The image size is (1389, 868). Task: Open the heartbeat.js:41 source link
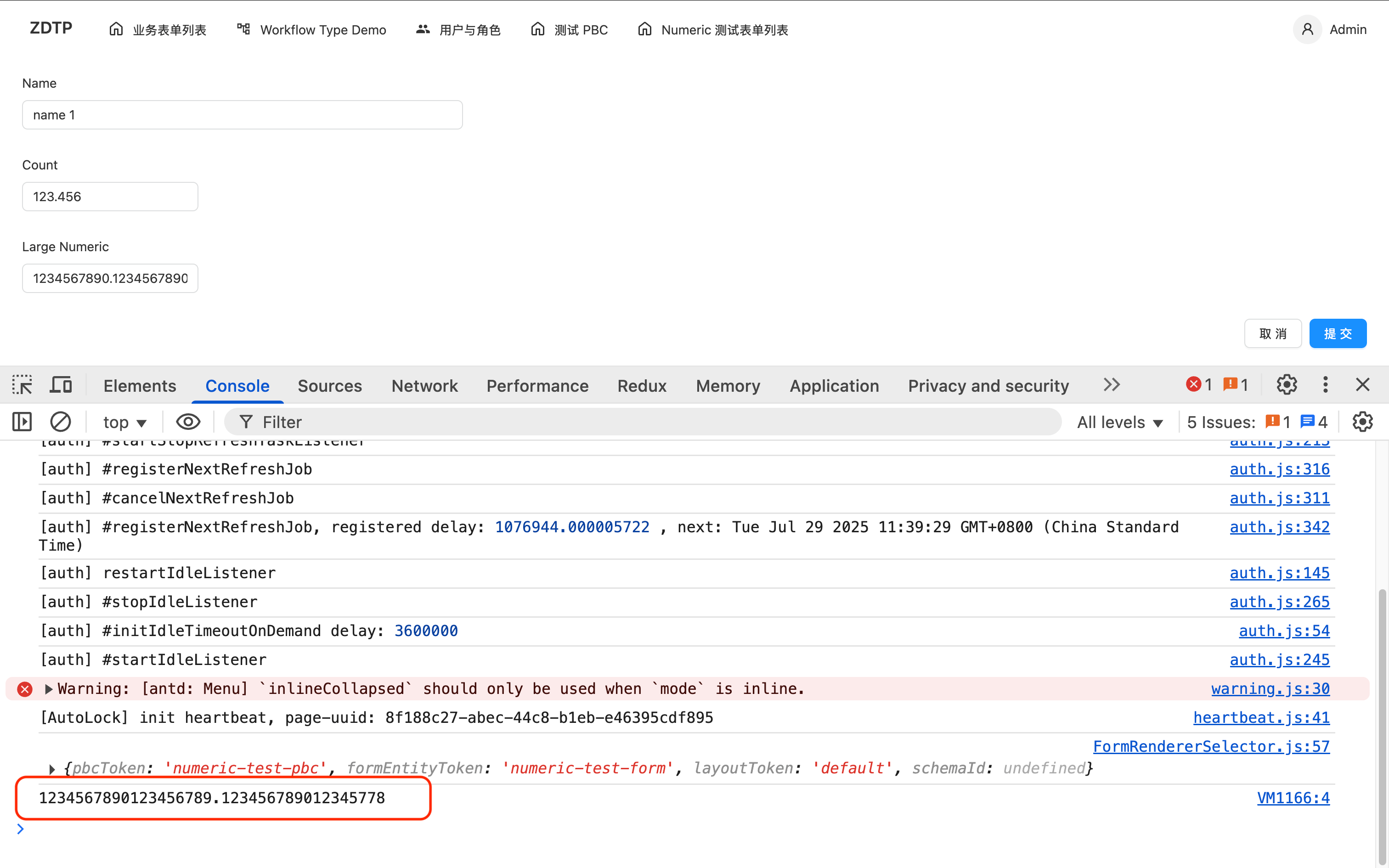pyautogui.click(x=1262, y=717)
